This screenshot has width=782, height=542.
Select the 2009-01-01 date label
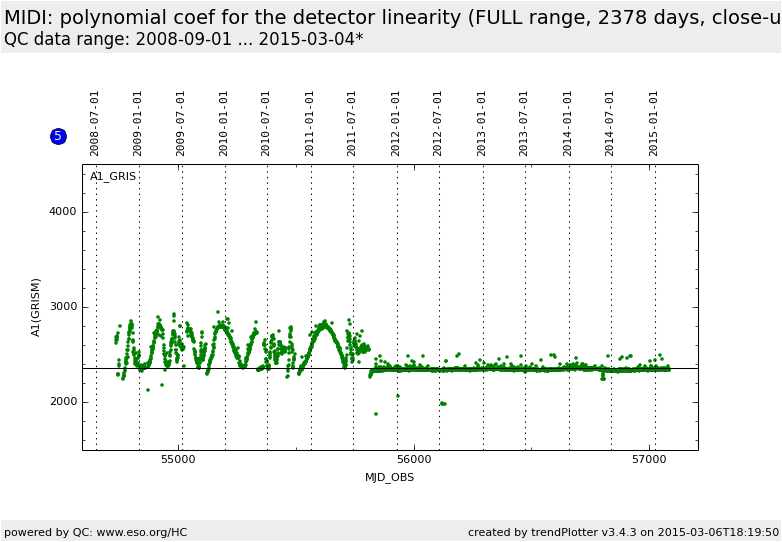(x=138, y=123)
